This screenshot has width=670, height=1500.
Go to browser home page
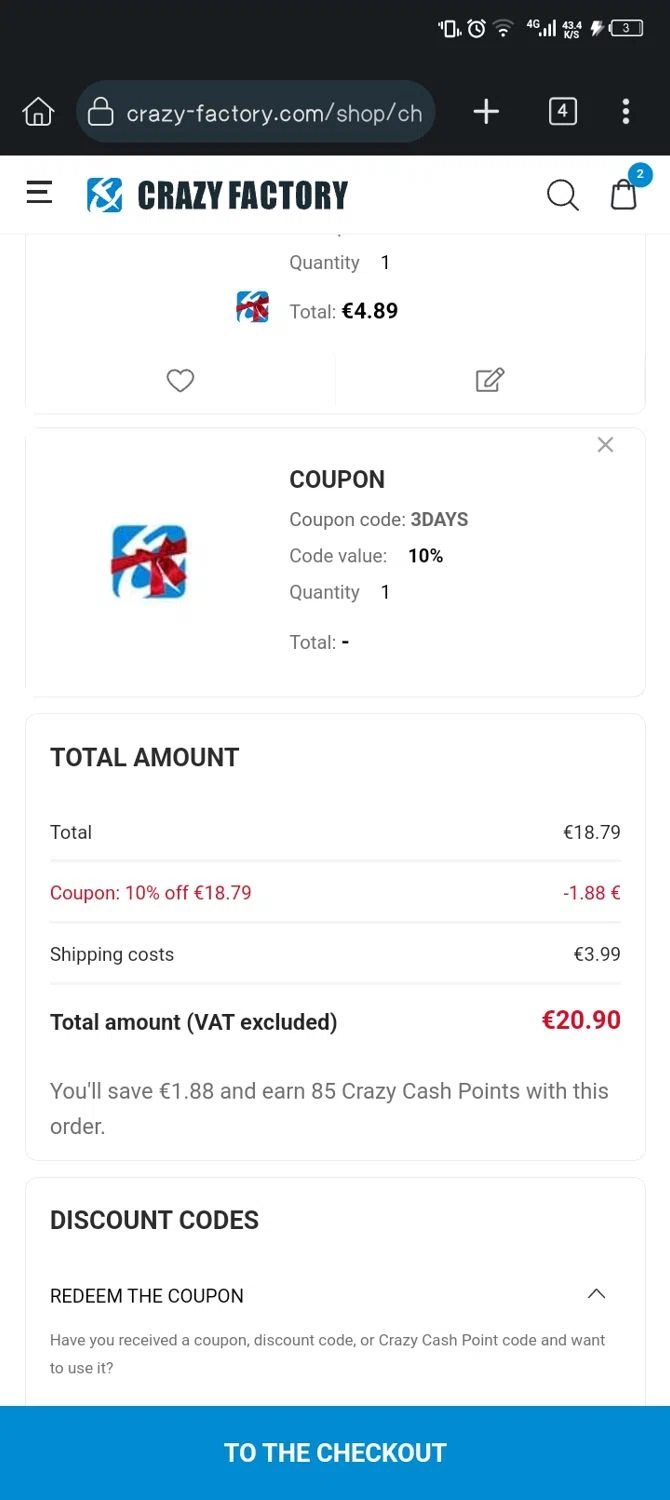point(38,111)
